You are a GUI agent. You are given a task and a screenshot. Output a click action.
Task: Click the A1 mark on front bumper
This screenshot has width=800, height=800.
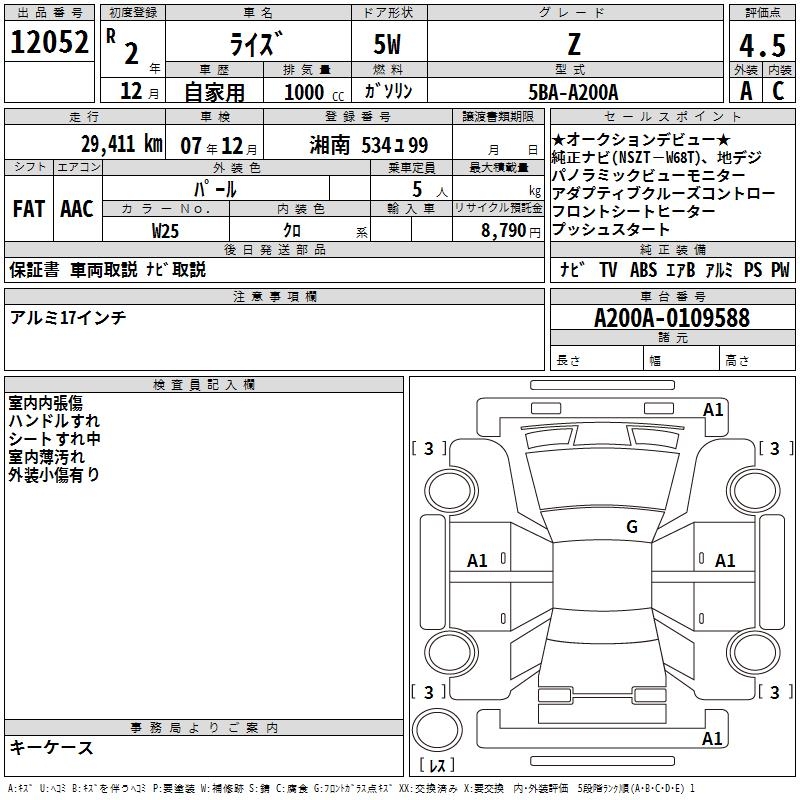coord(713,410)
